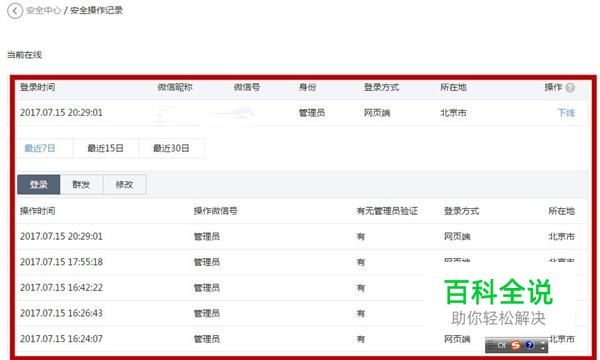
Task: Click the help icon beside 操作
Action: 570,88
